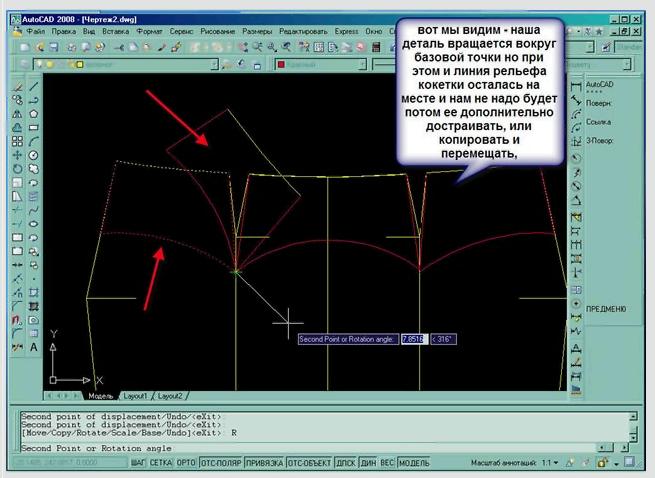
Task: Click the Erase tool icon
Action: point(18,87)
